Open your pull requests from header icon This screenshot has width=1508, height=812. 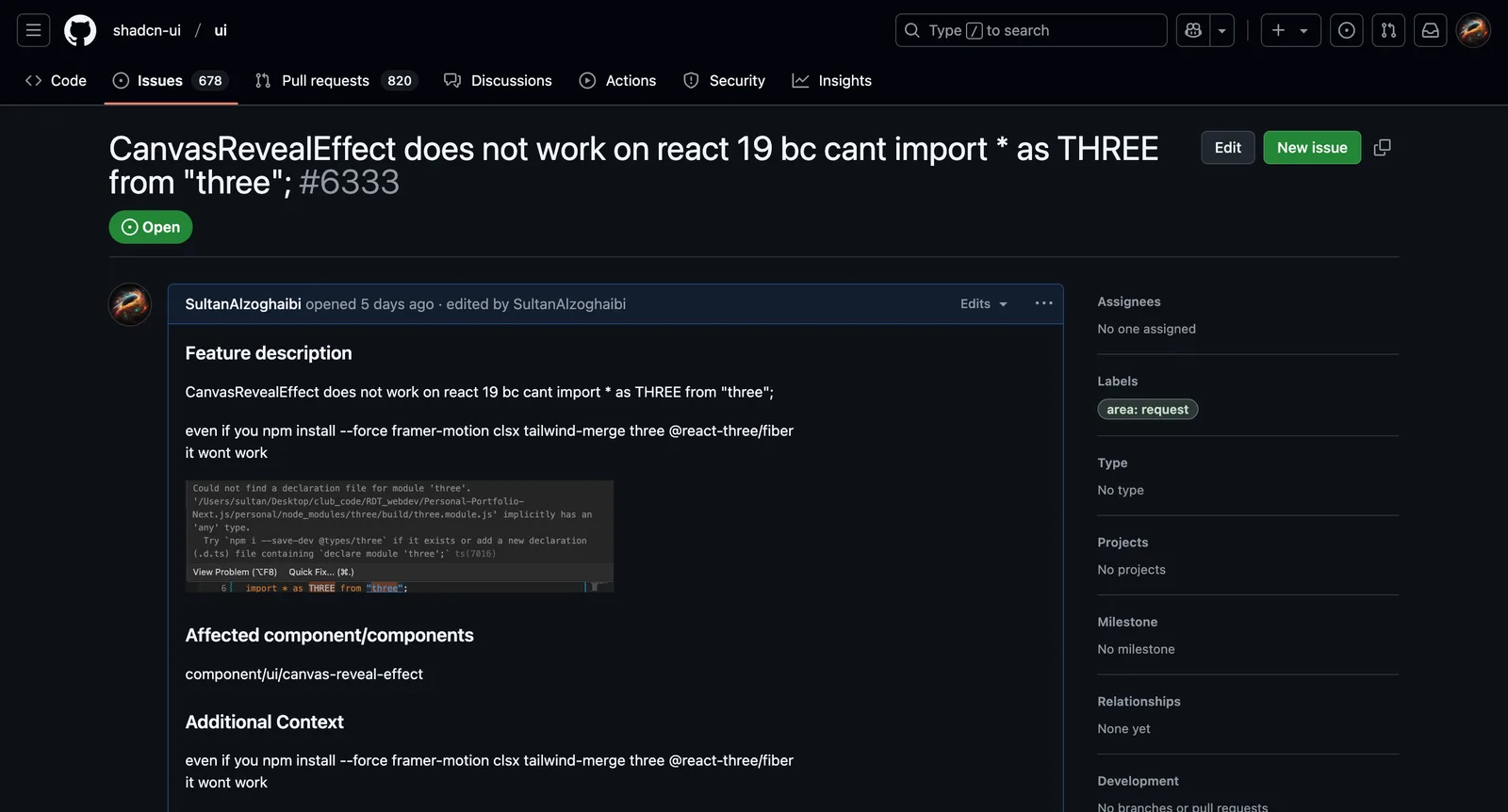coord(1388,30)
